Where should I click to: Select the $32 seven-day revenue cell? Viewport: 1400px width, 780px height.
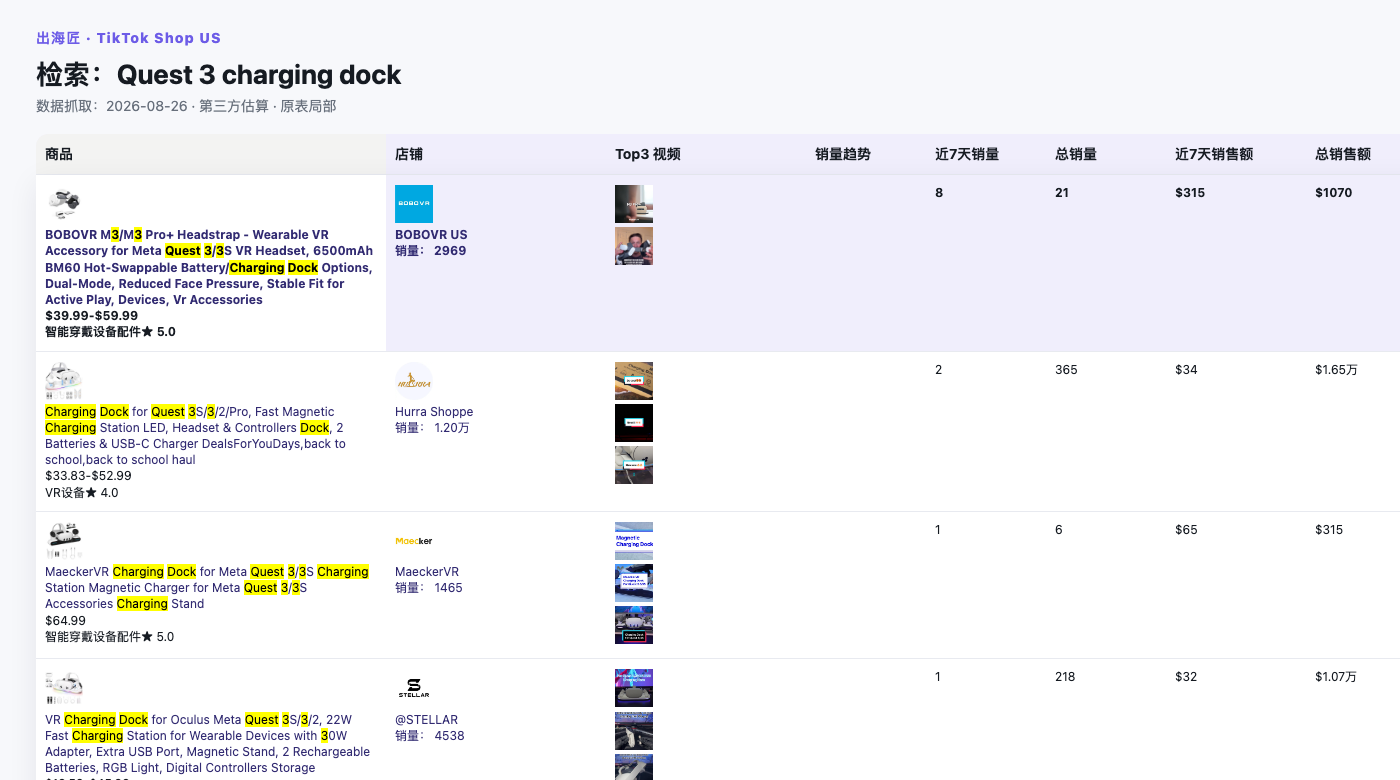(1186, 677)
